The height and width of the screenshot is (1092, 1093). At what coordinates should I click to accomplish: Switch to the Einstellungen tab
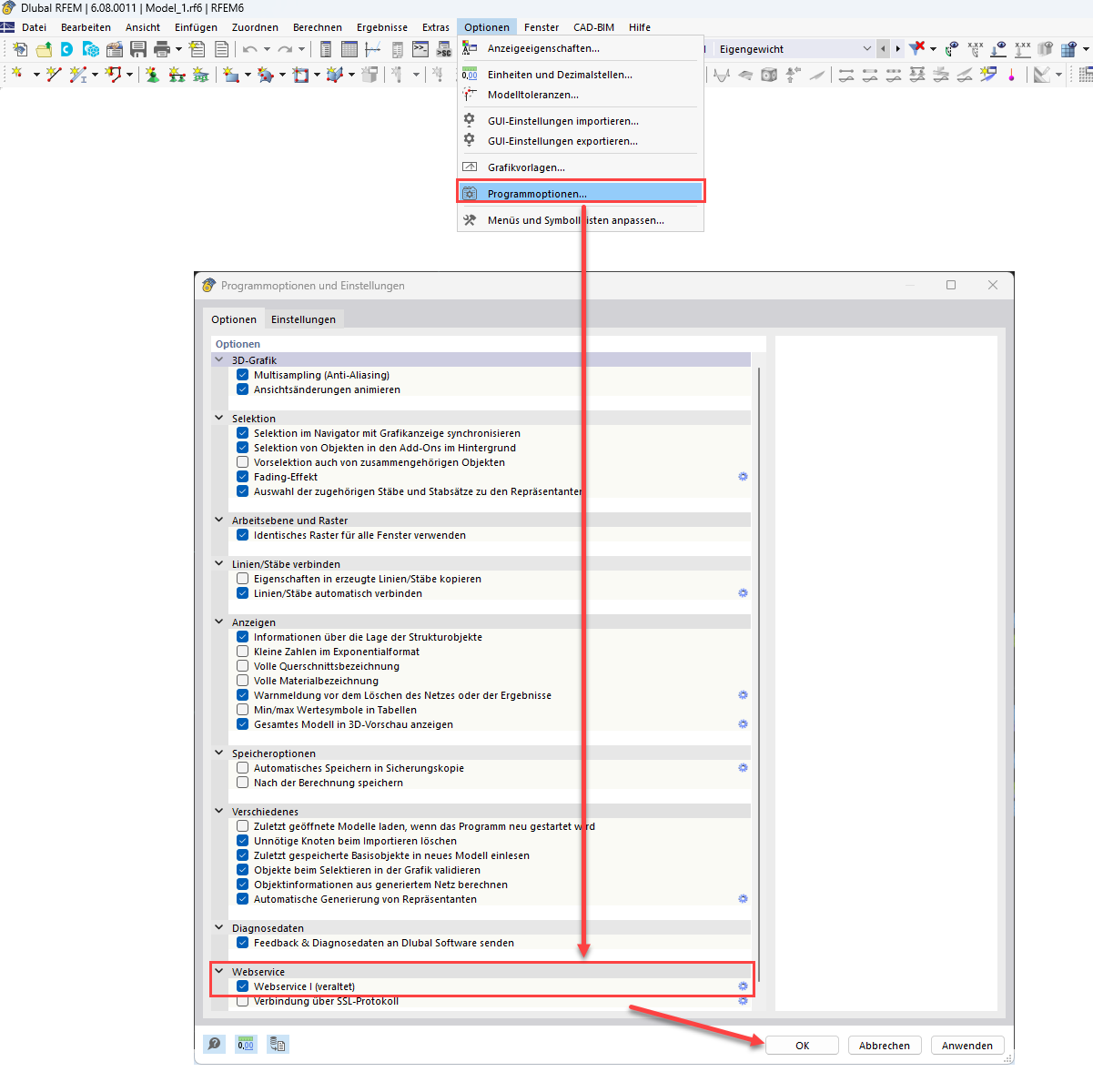pos(303,319)
